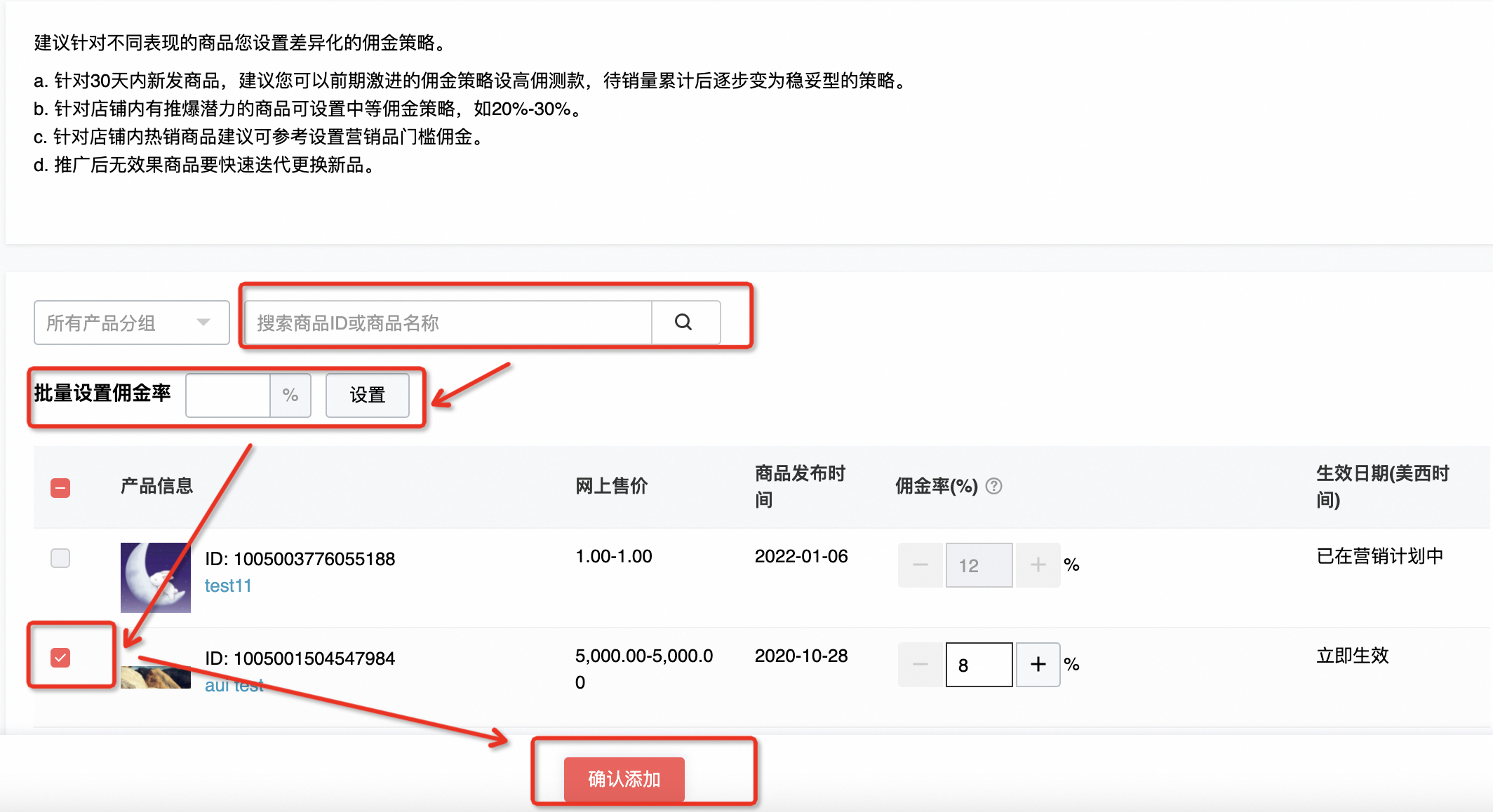Image resolution: width=1493 pixels, height=812 pixels.
Task: Focus the product ID search field
Action: (x=449, y=323)
